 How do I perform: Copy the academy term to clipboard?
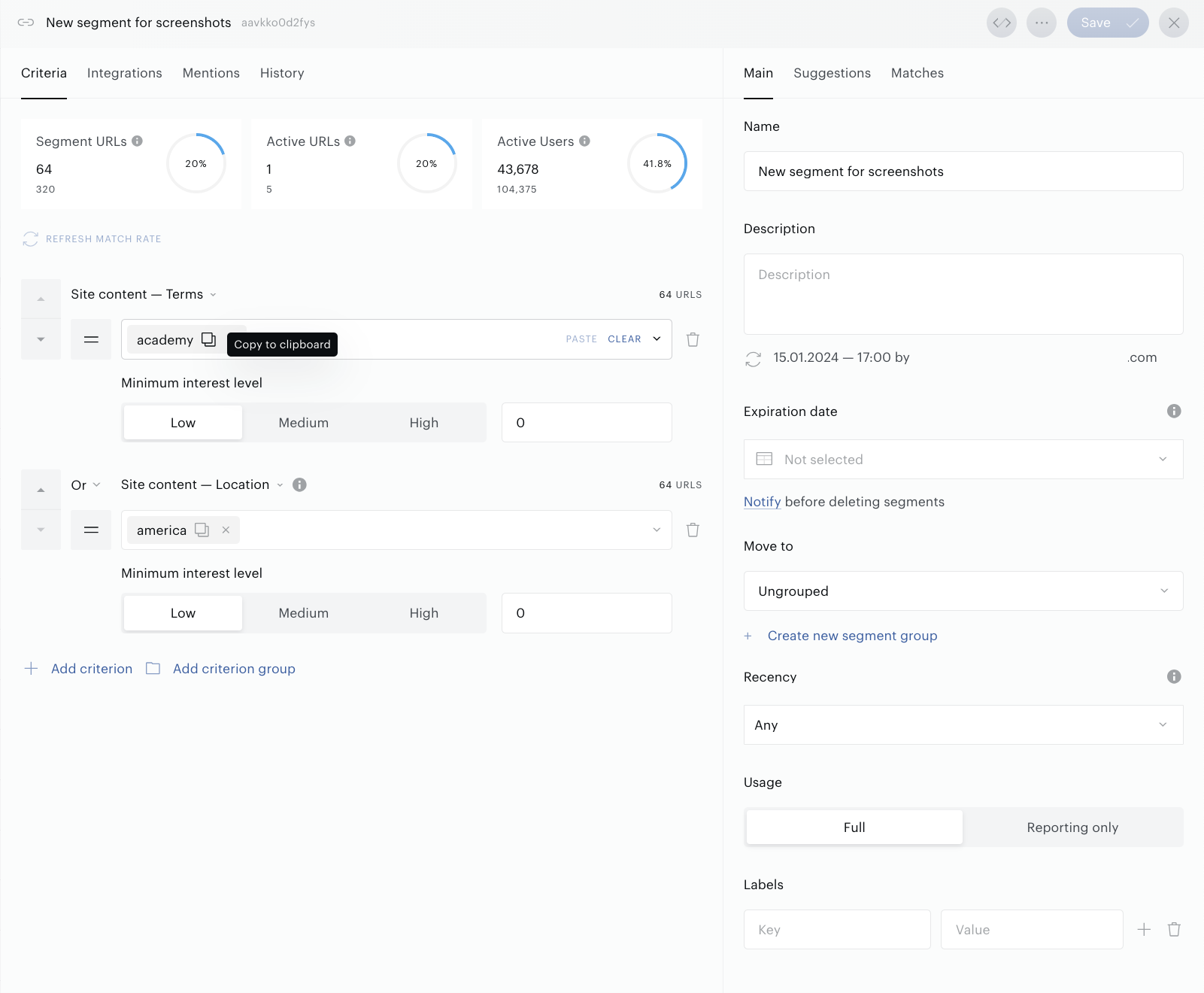(x=208, y=339)
